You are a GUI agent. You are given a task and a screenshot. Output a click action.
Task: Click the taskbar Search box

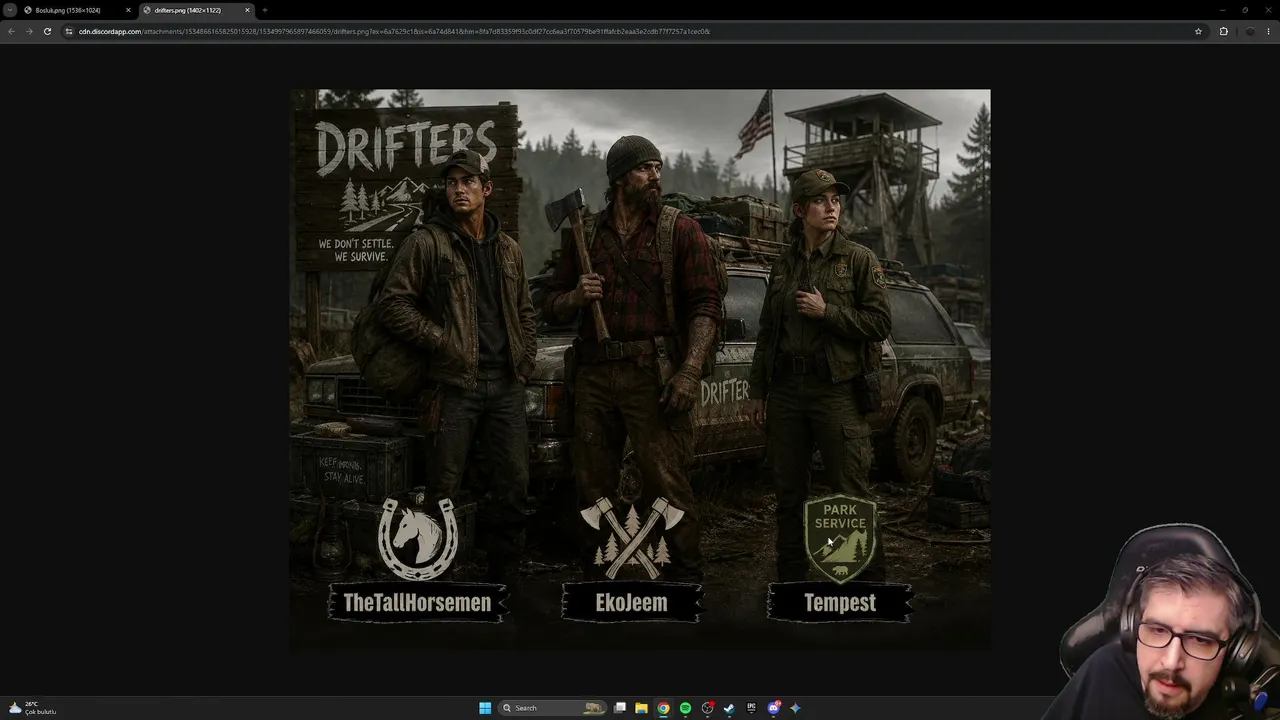click(553, 708)
